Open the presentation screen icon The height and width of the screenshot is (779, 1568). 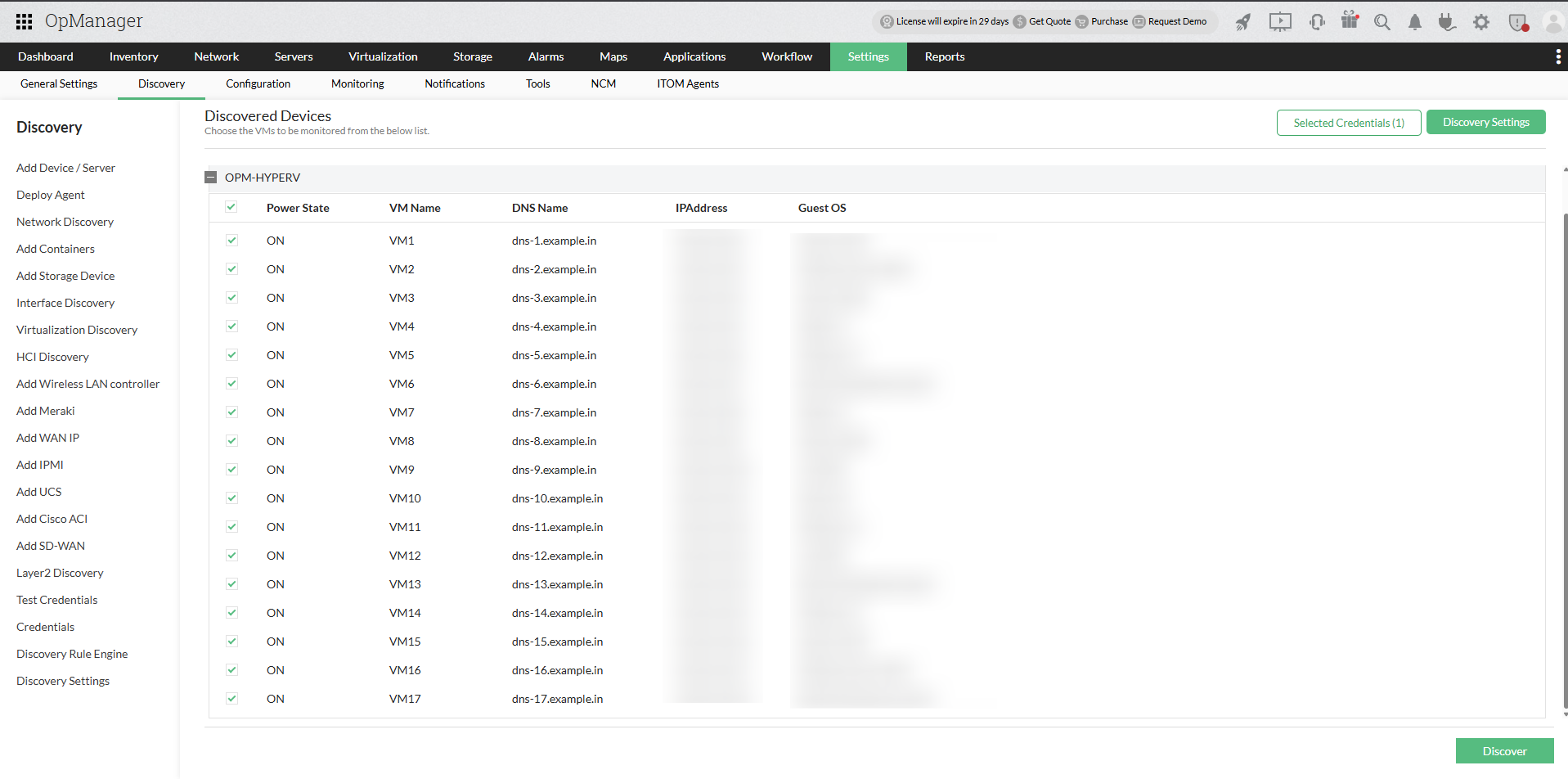point(1280,22)
